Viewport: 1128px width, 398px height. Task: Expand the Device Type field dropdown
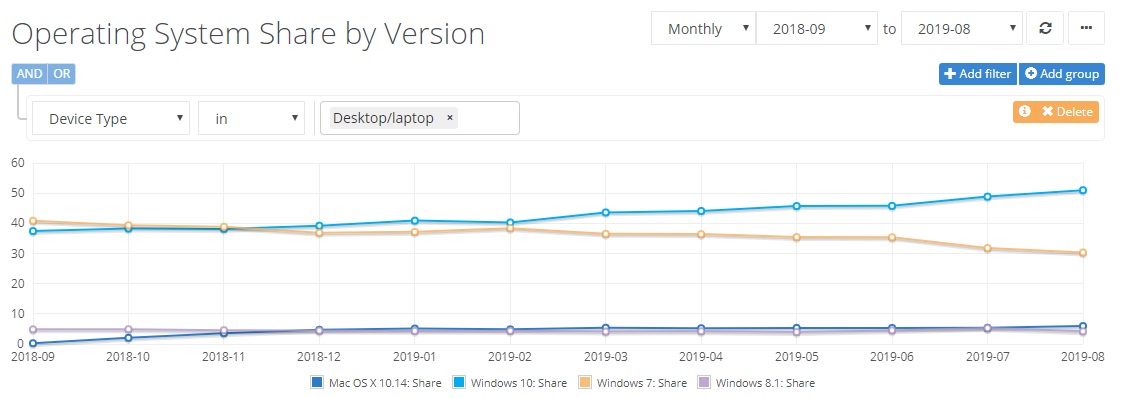[x=111, y=119]
